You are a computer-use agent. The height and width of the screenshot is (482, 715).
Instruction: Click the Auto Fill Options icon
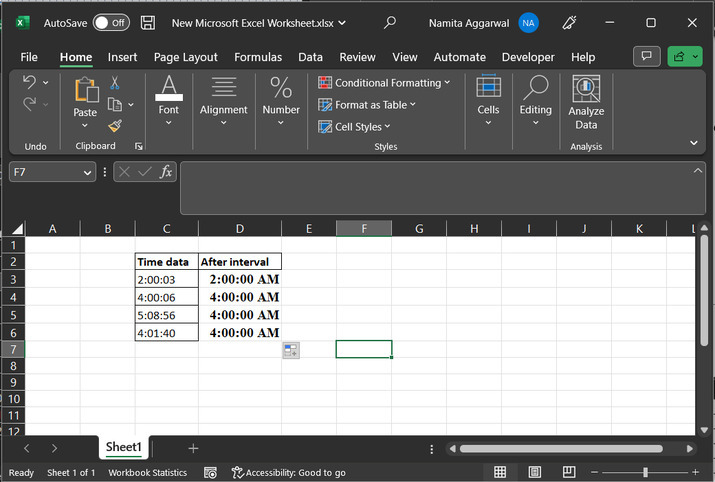point(291,350)
